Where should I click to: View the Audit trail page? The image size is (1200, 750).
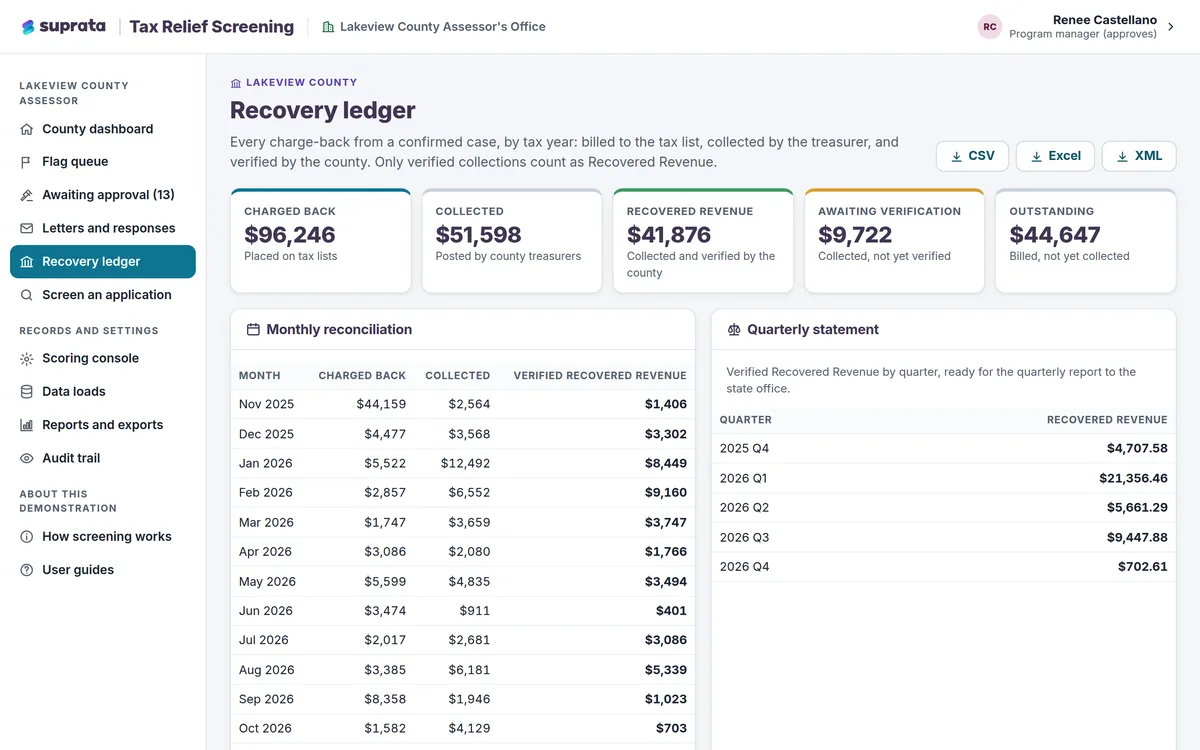(103, 458)
